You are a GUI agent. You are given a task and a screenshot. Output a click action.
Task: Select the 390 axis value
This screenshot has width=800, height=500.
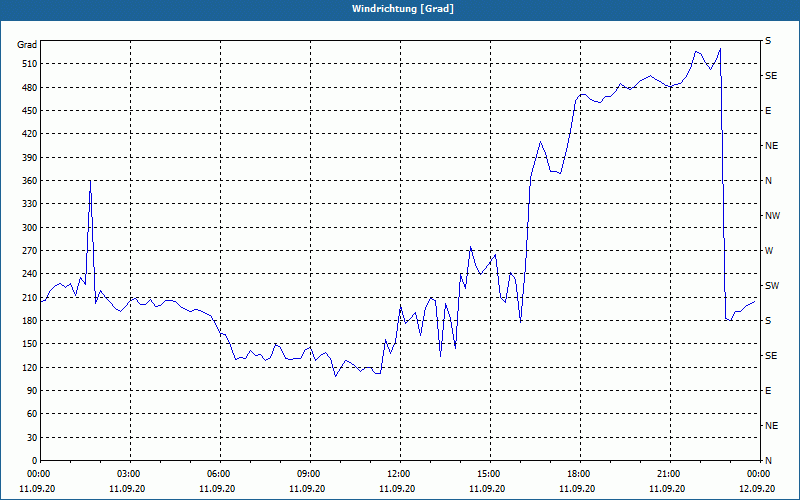pyautogui.click(x=29, y=157)
